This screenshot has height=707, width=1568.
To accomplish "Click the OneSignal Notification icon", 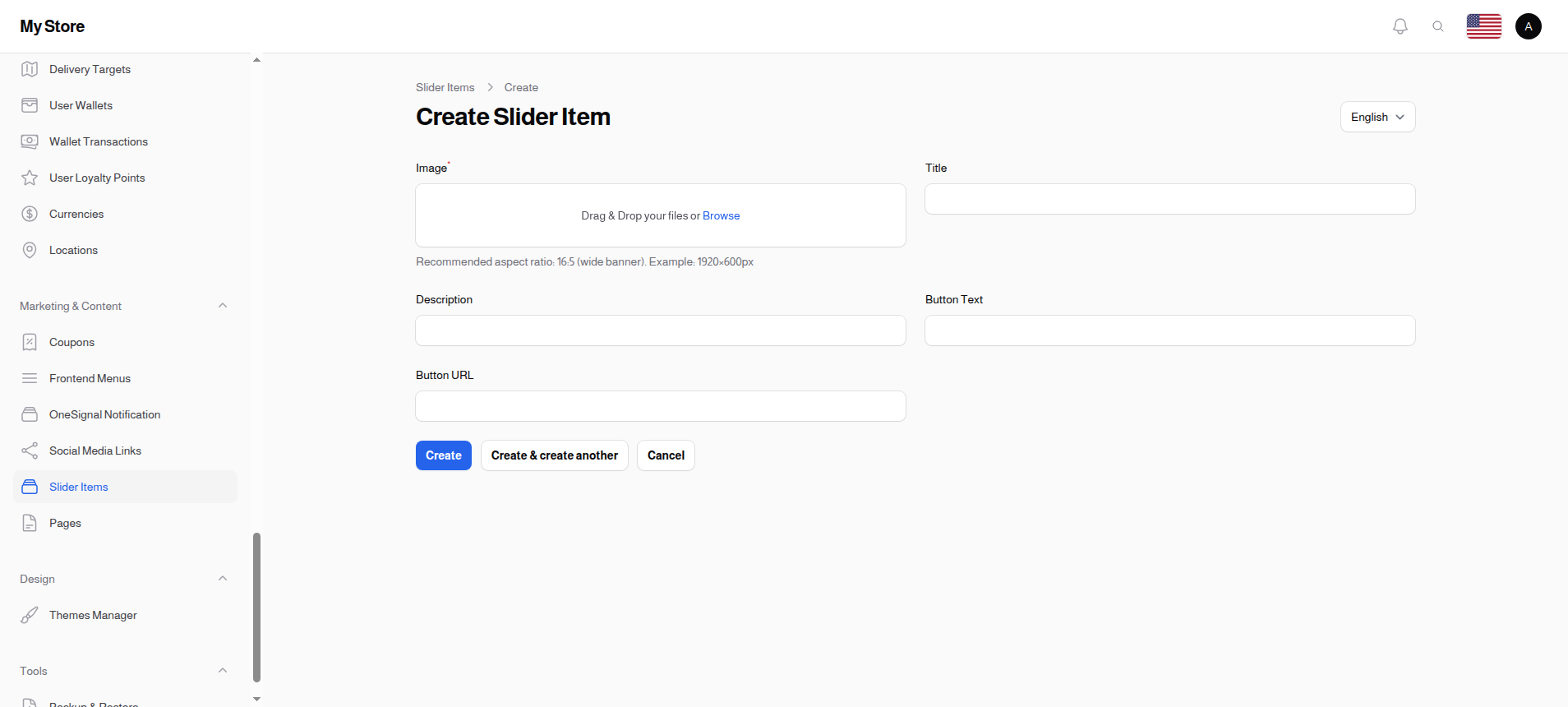I will (30, 414).
